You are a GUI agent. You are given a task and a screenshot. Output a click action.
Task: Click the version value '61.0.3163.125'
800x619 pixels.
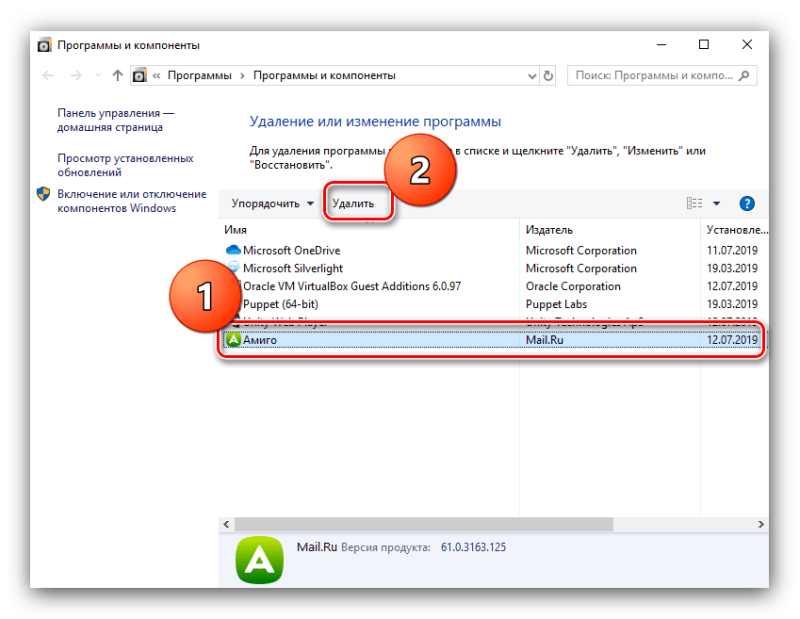[473, 548]
